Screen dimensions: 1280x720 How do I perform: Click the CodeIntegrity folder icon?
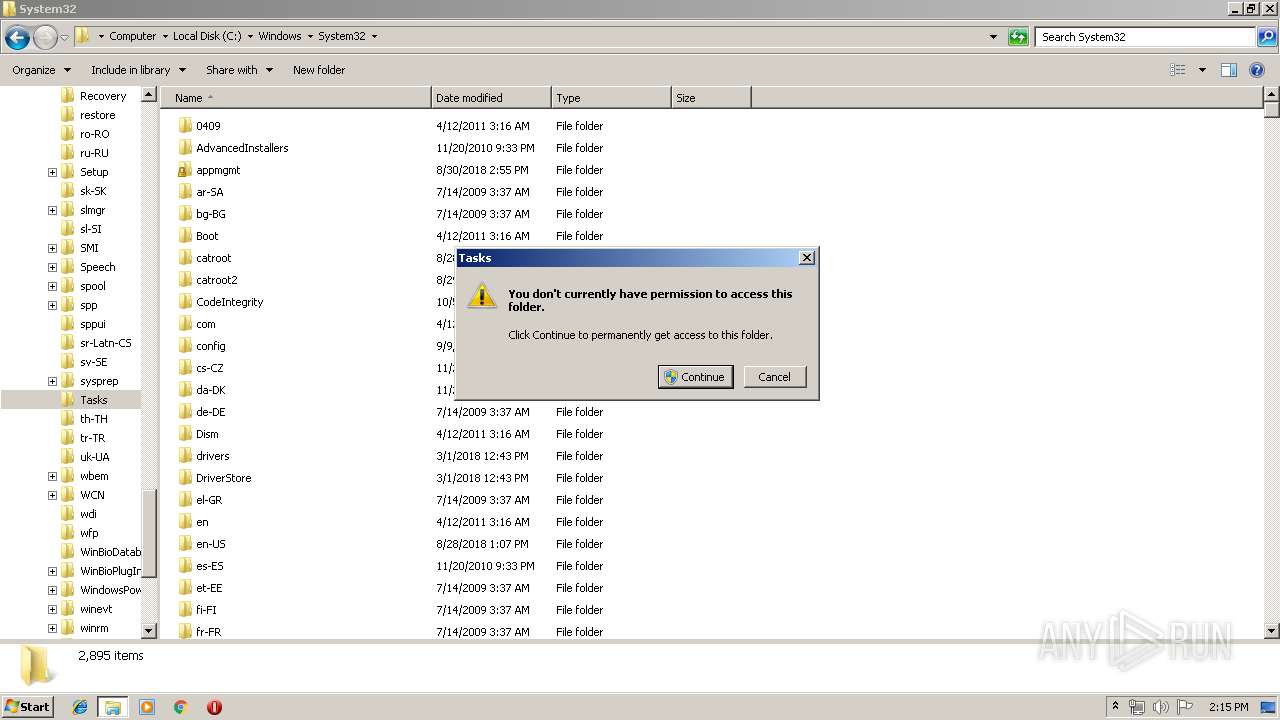(184, 302)
